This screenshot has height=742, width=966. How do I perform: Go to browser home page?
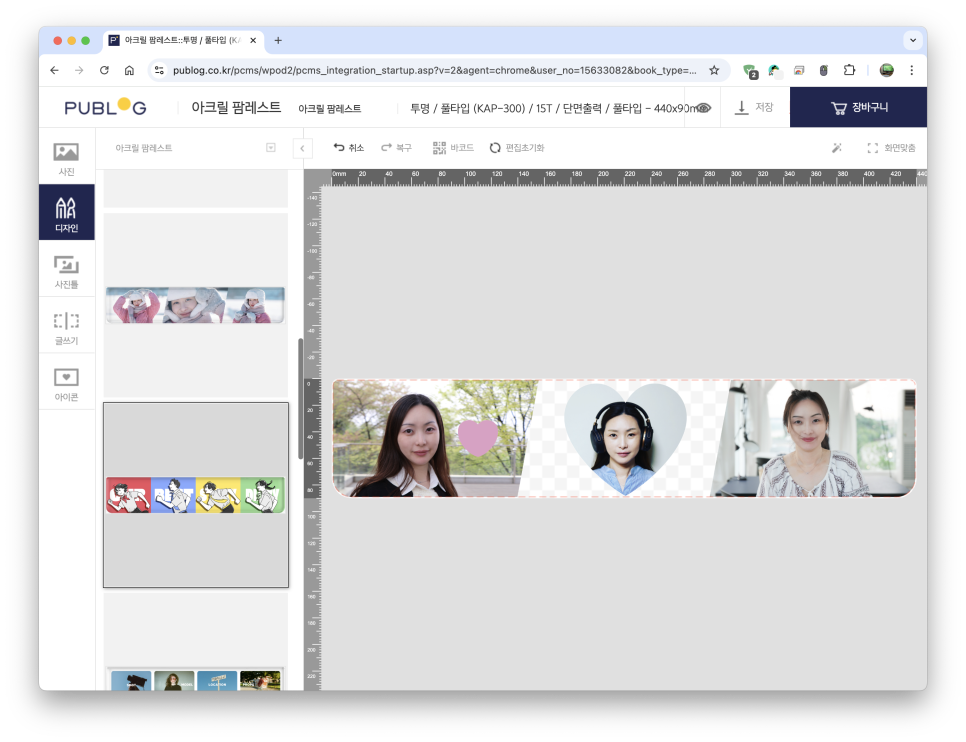click(129, 70)
